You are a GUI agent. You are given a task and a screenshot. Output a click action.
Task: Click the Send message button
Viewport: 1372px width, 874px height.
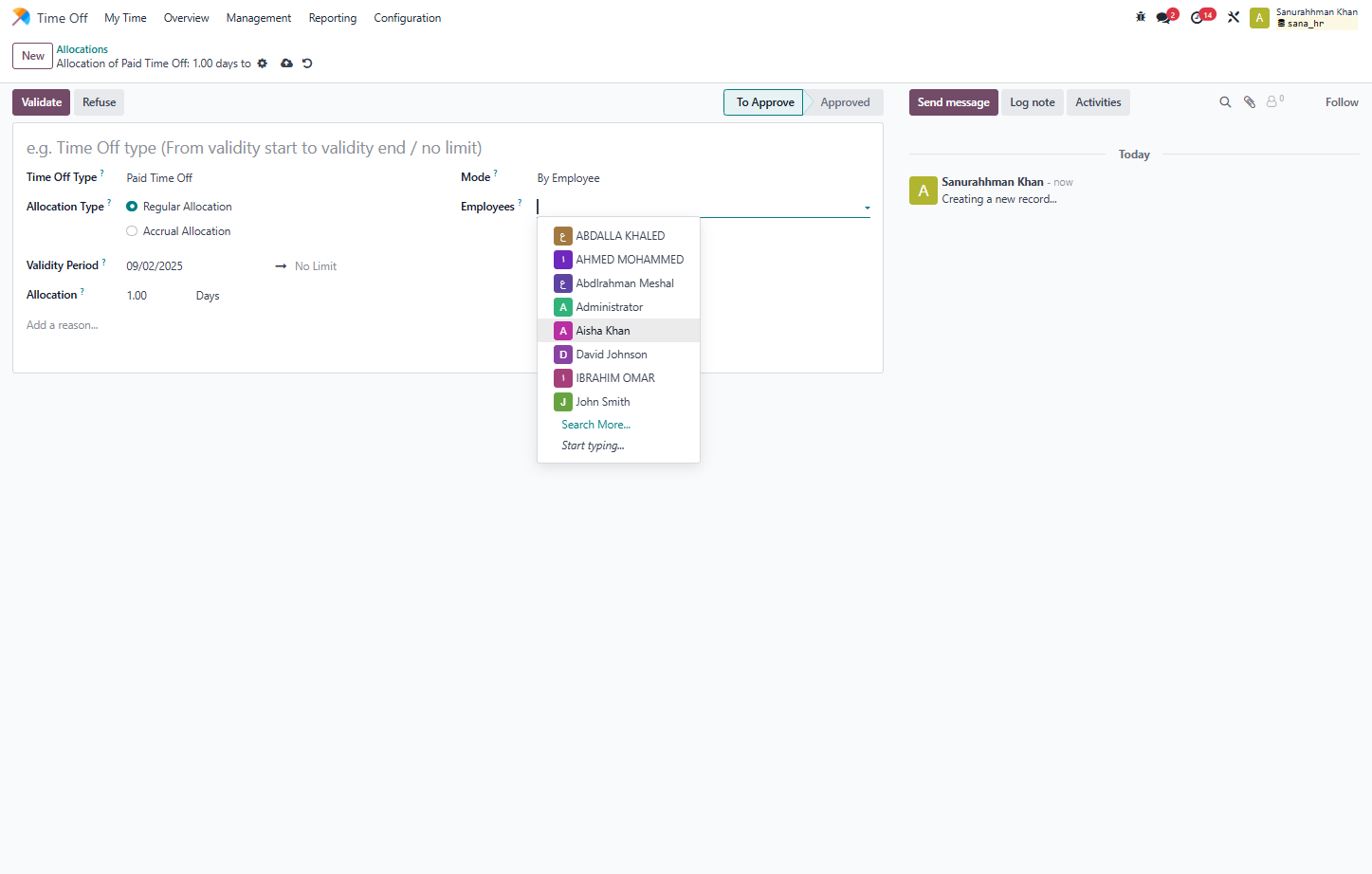pyautogui.click(x=953, y=102)
